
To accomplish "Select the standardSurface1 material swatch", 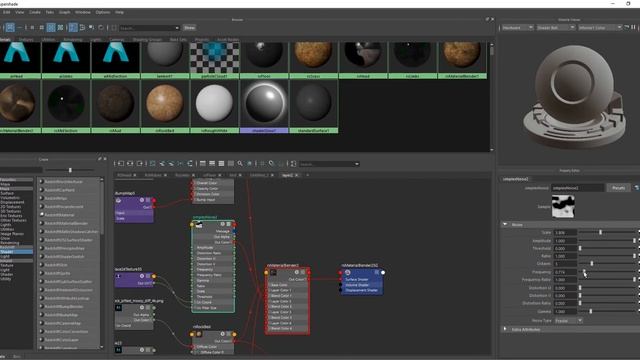I will [x=313, y=106].
